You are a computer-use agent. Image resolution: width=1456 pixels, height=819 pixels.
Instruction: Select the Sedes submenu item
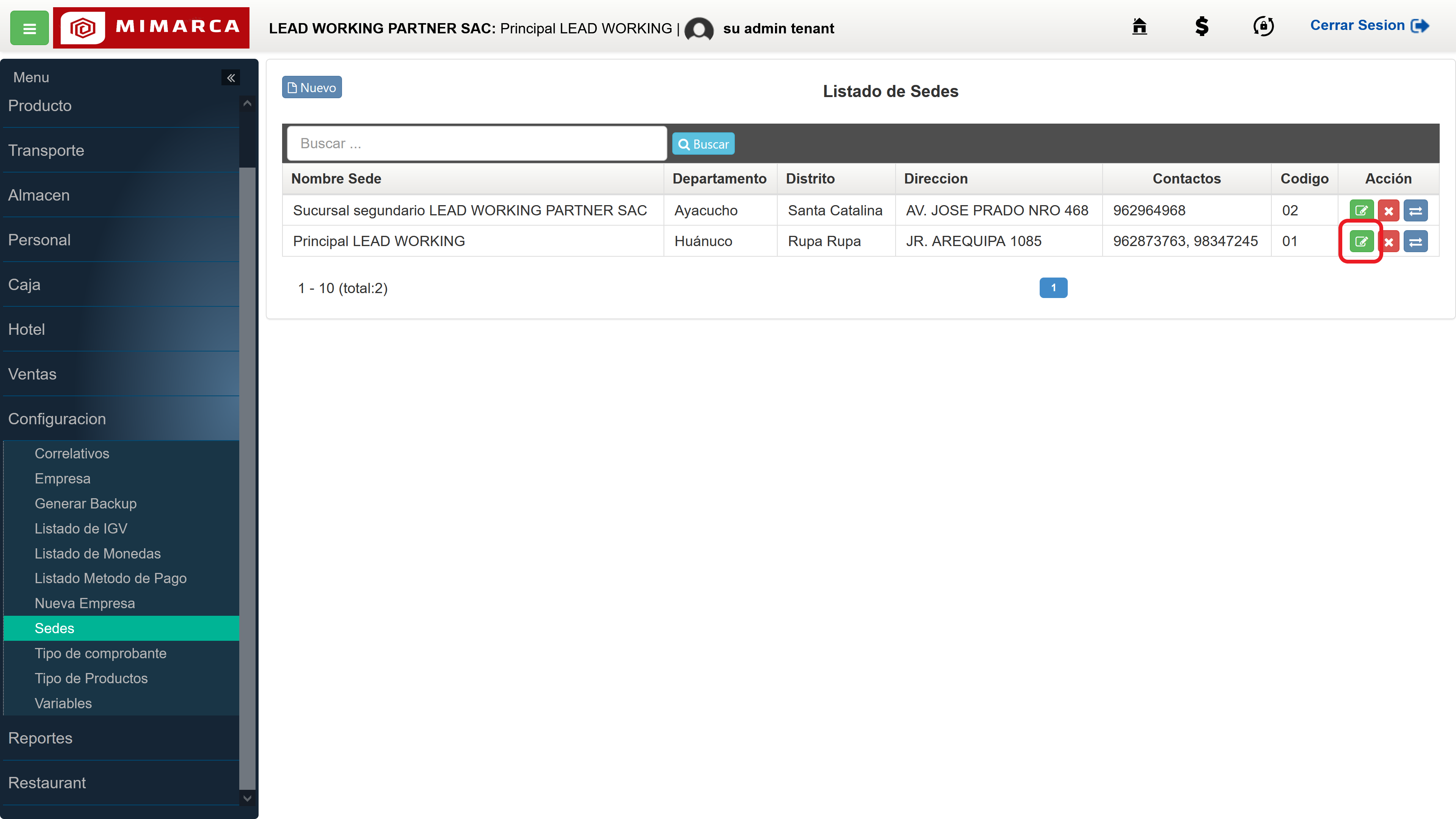[121, 628]
